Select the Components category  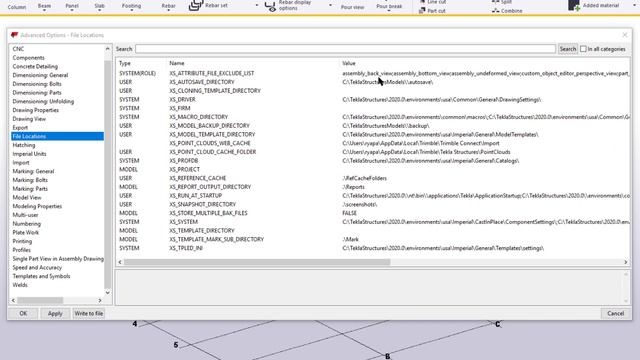pyautogui.click(x=29, y=58)
